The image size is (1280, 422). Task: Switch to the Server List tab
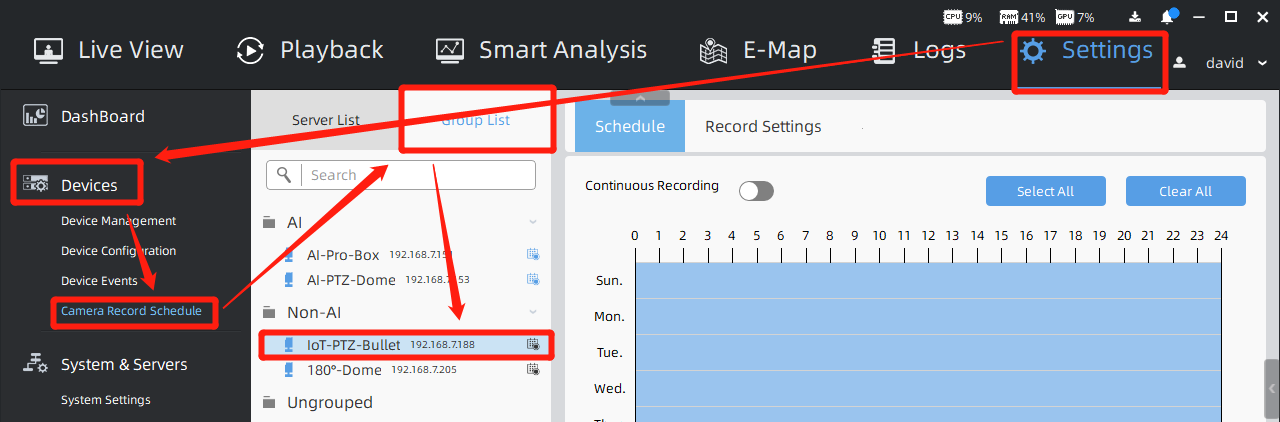[x=326, y=120]
